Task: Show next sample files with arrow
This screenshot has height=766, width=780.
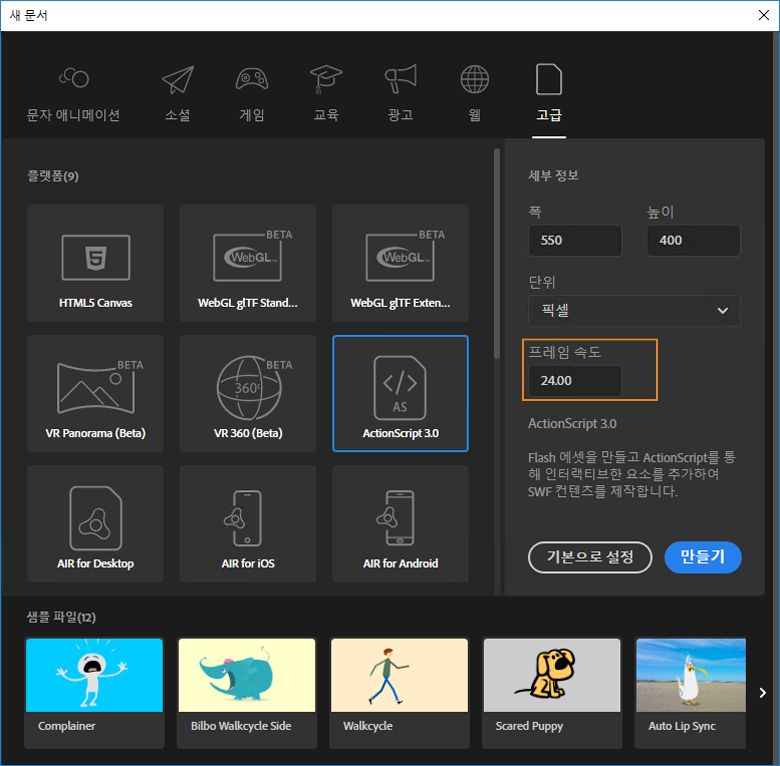Action: click(x=763, y=693)
